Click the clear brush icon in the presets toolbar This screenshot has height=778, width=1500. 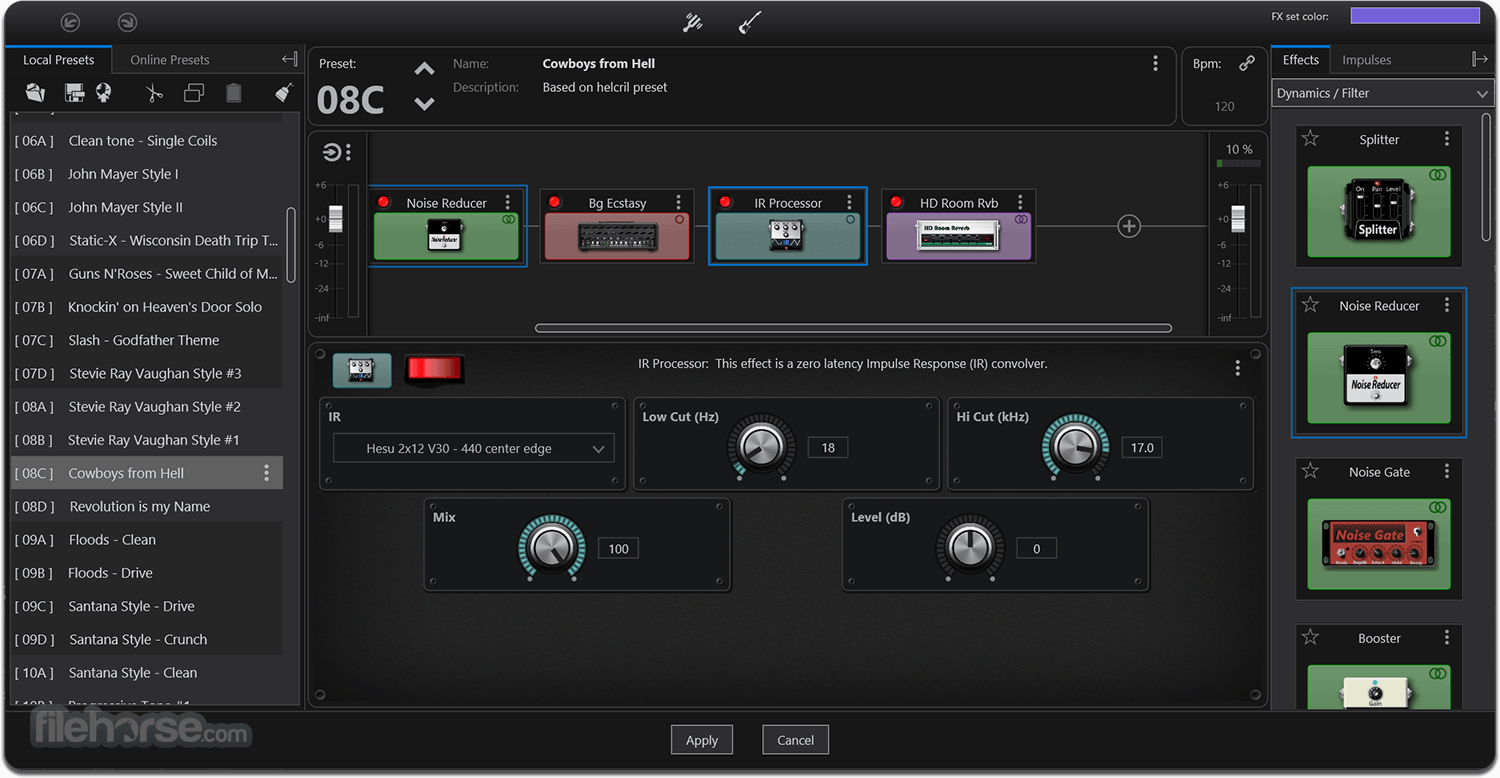click(x=284, y=93)
